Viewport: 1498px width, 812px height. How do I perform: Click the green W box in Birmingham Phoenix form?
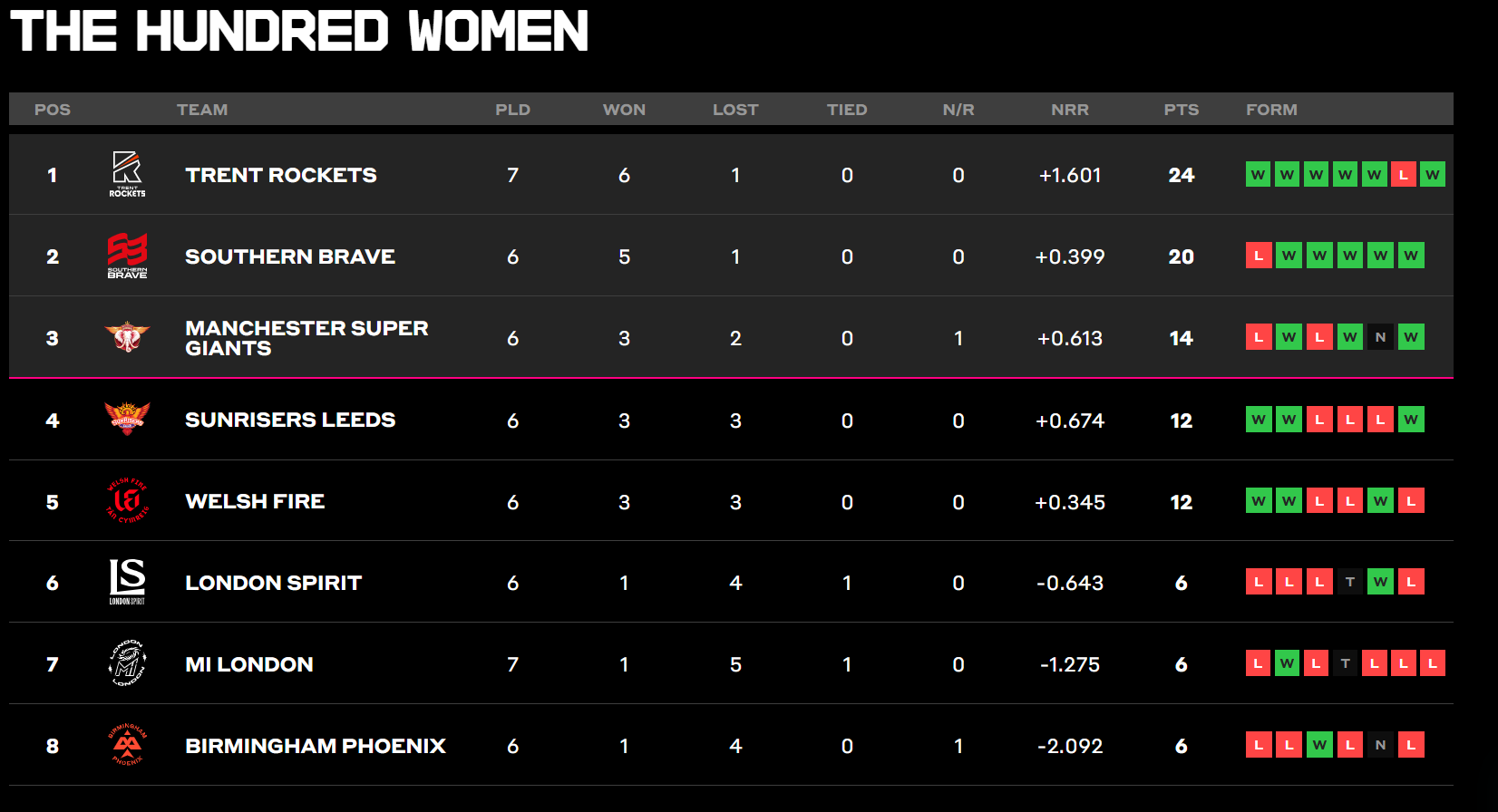[1319, 745]
